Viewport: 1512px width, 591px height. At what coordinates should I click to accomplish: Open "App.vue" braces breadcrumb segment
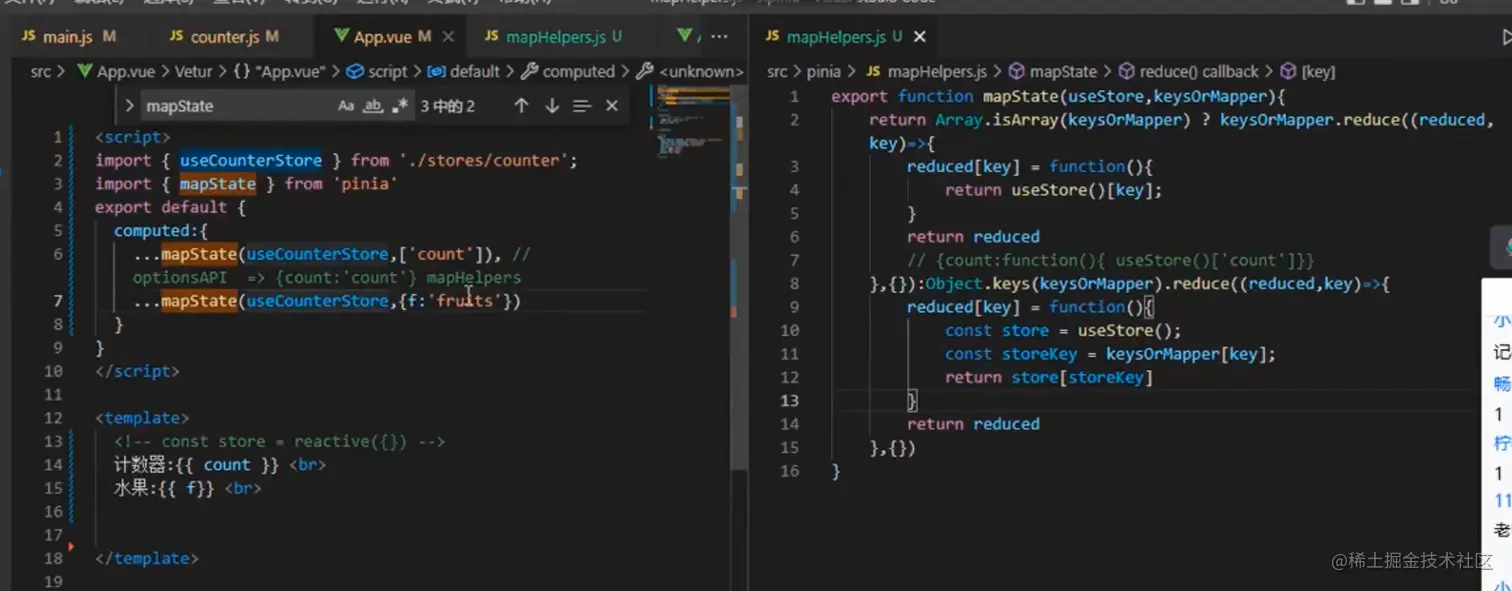(280, 72)
